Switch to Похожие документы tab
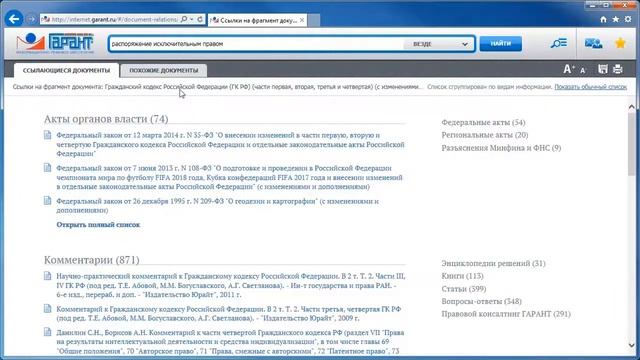 click(164, 70)
